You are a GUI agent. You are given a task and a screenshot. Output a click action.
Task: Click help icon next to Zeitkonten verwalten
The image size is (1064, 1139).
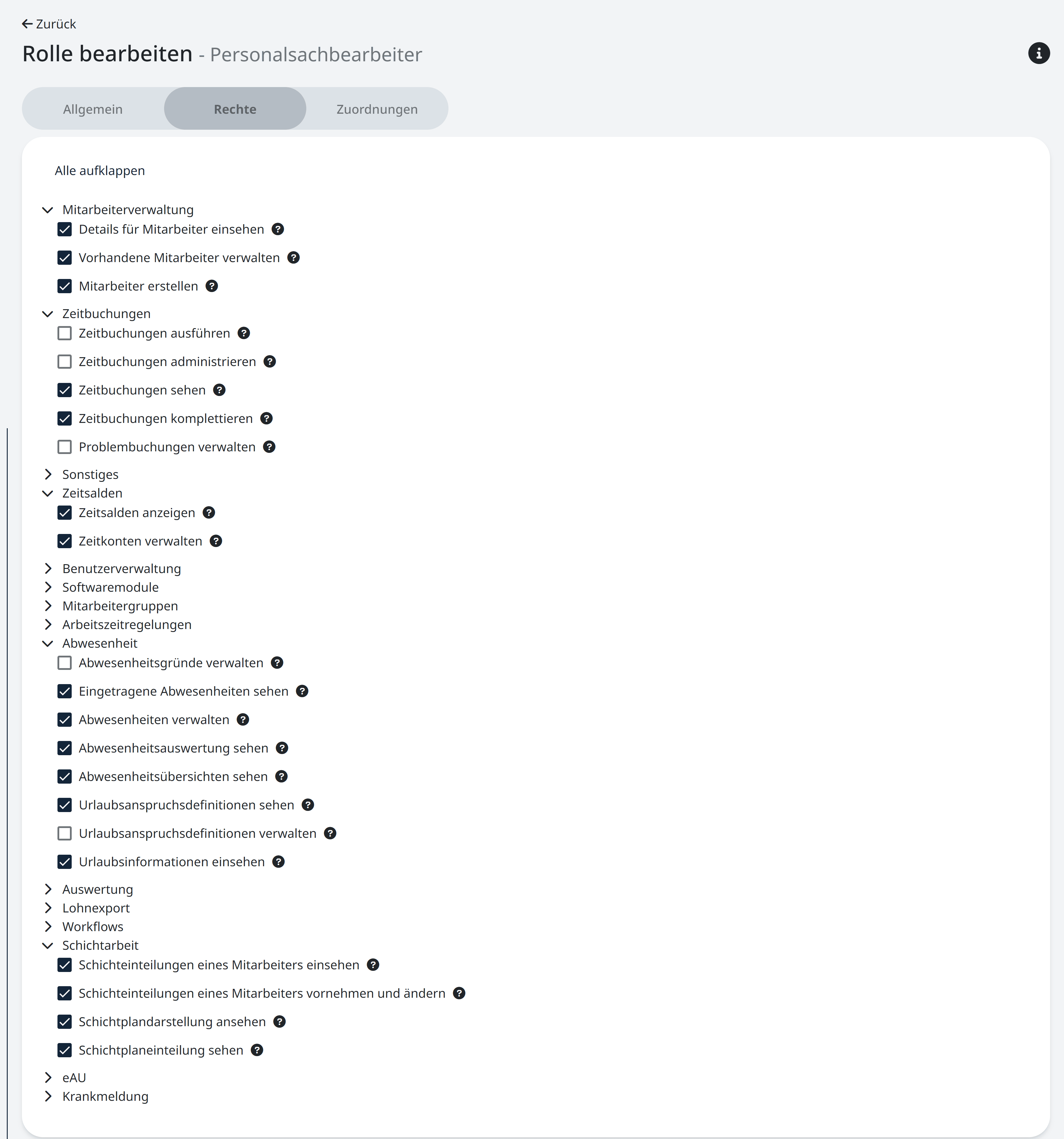[x=216, y=541]
